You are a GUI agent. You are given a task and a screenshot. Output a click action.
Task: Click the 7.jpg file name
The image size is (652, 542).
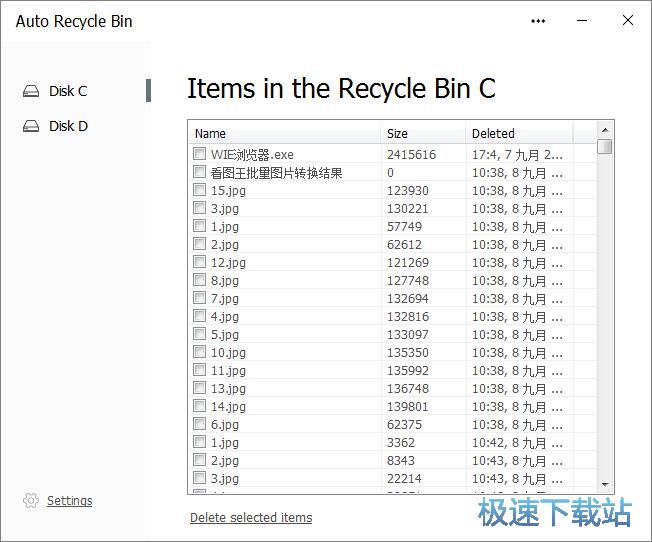225,299
